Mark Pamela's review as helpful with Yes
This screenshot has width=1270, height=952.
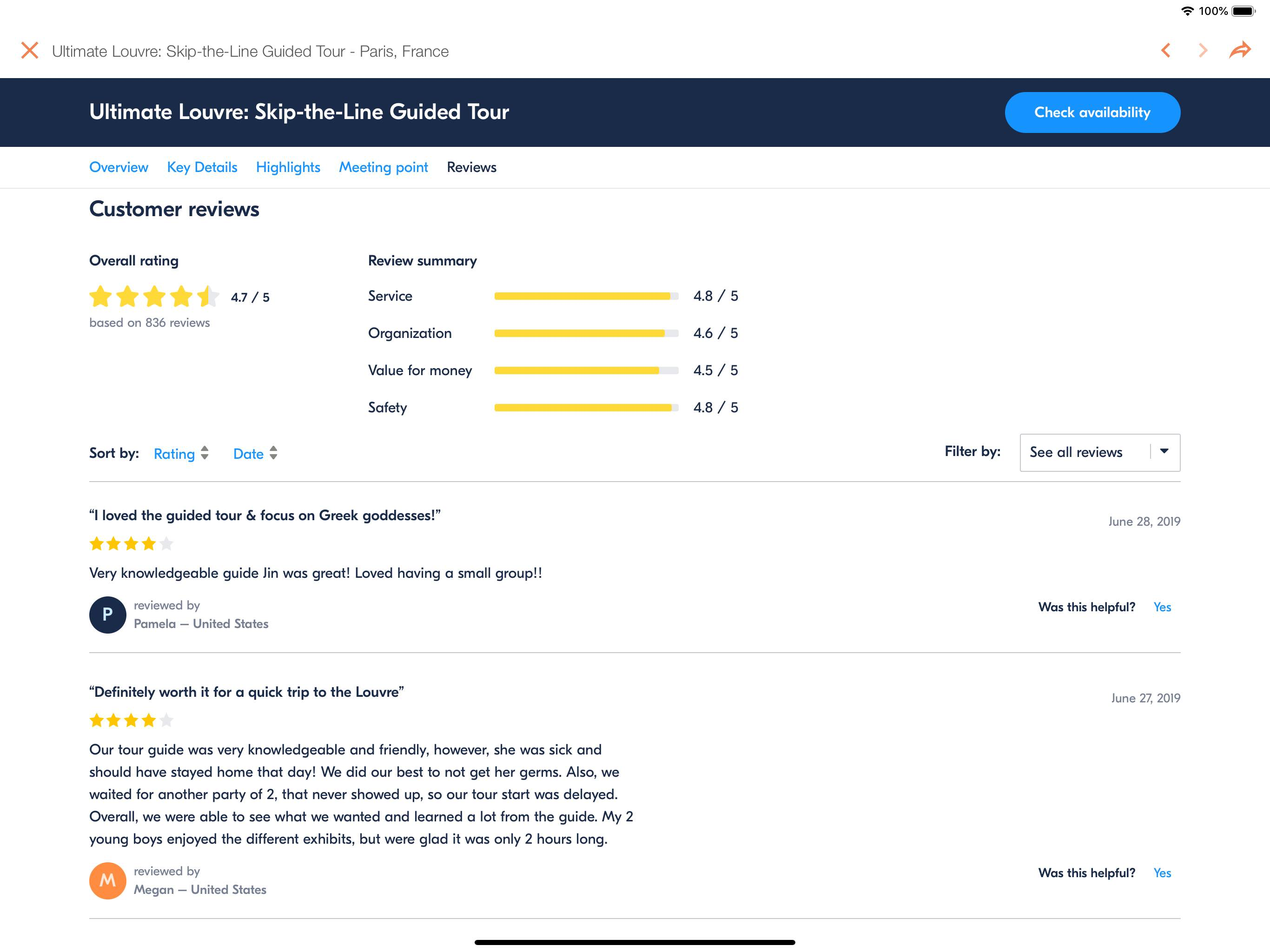tap(1162, 607)
